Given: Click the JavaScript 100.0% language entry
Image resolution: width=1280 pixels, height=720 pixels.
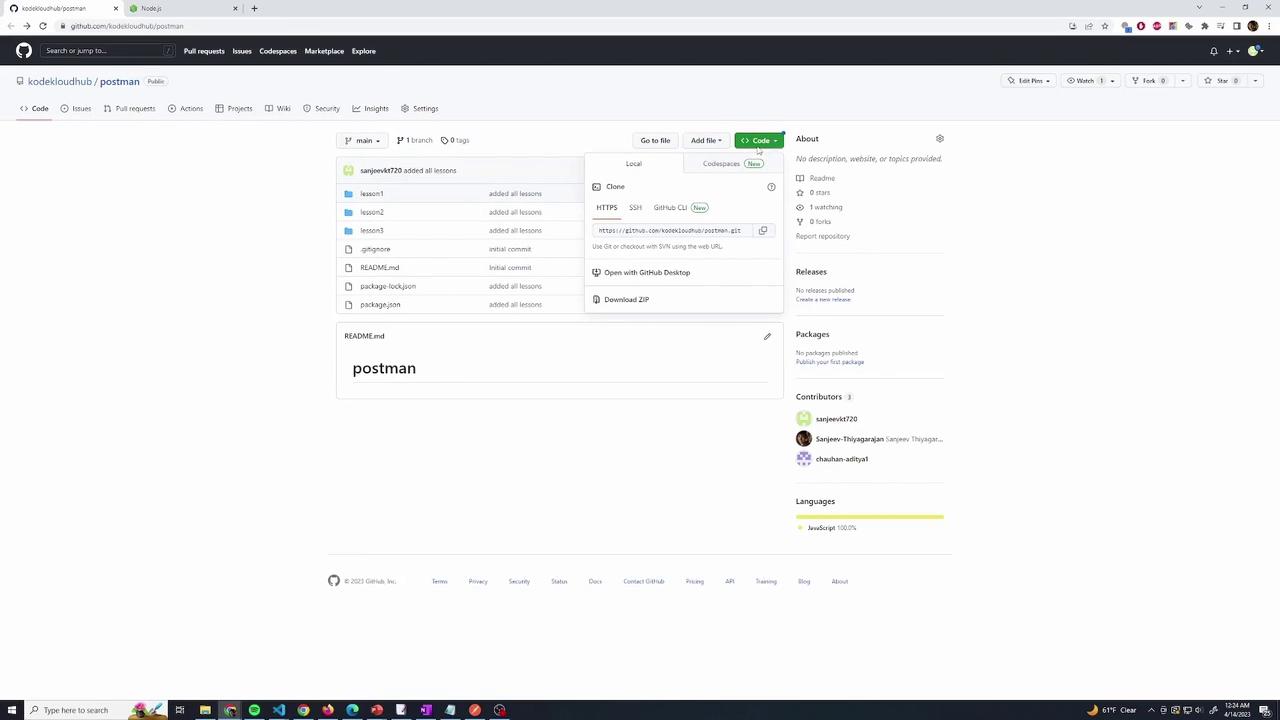Looking at the screenshot, I should 827,528.
